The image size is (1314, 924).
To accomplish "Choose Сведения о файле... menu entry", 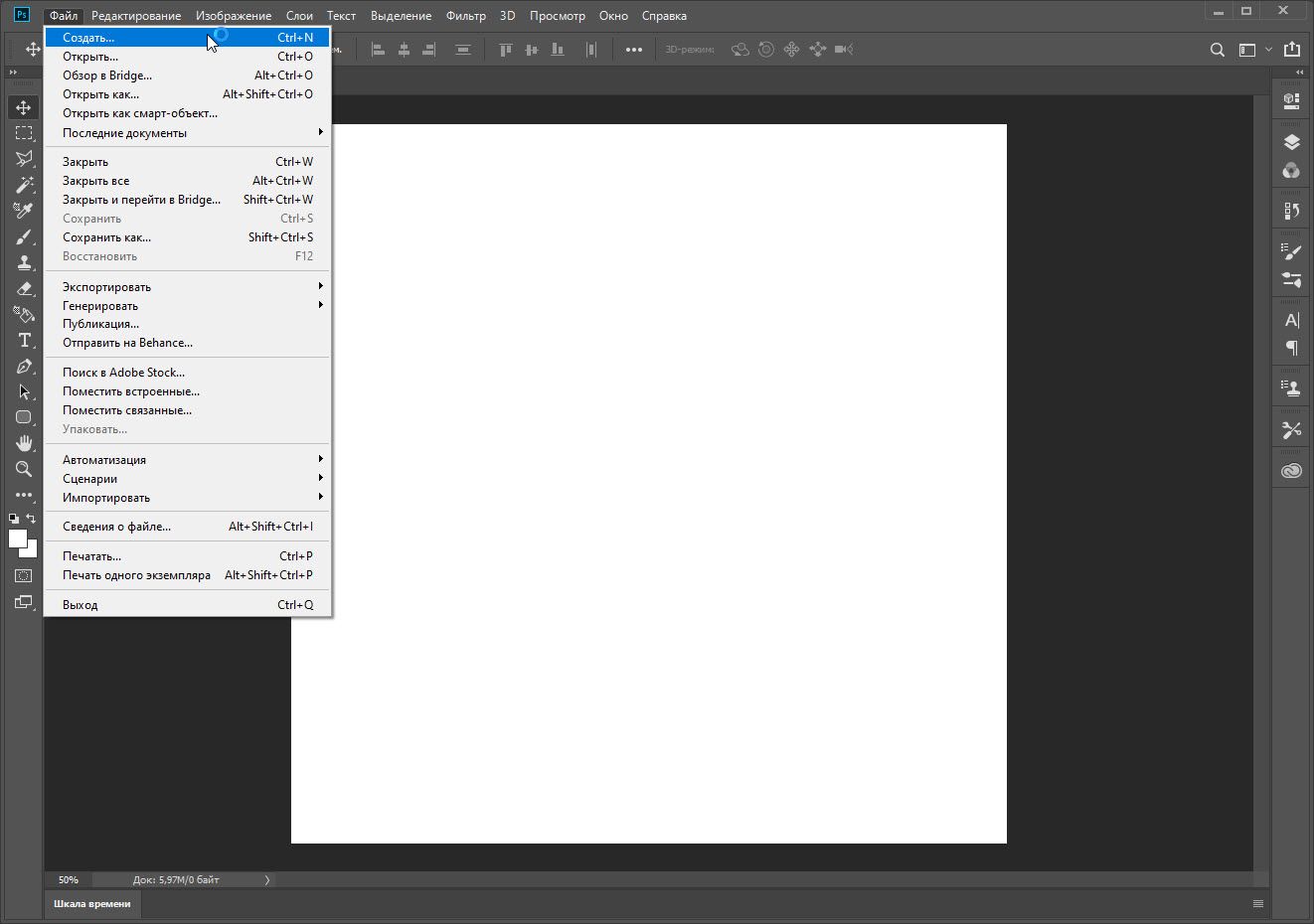I will pyautogui.click(x=187, y=527).
